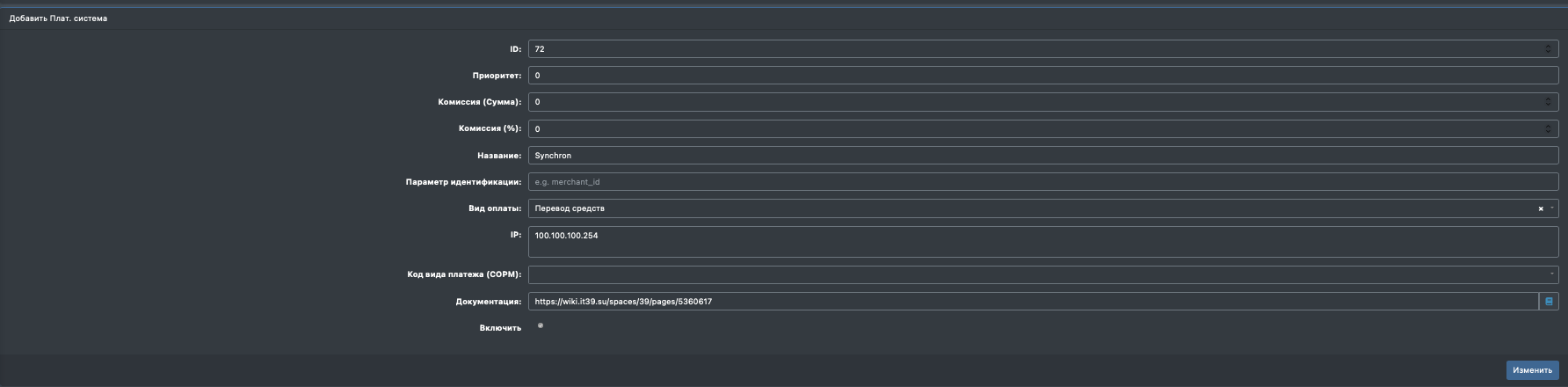Expand the 'Код вида платежа (СОРМ)' dropdown
Screen dimensions: 1568x387
click(1551, 274)
